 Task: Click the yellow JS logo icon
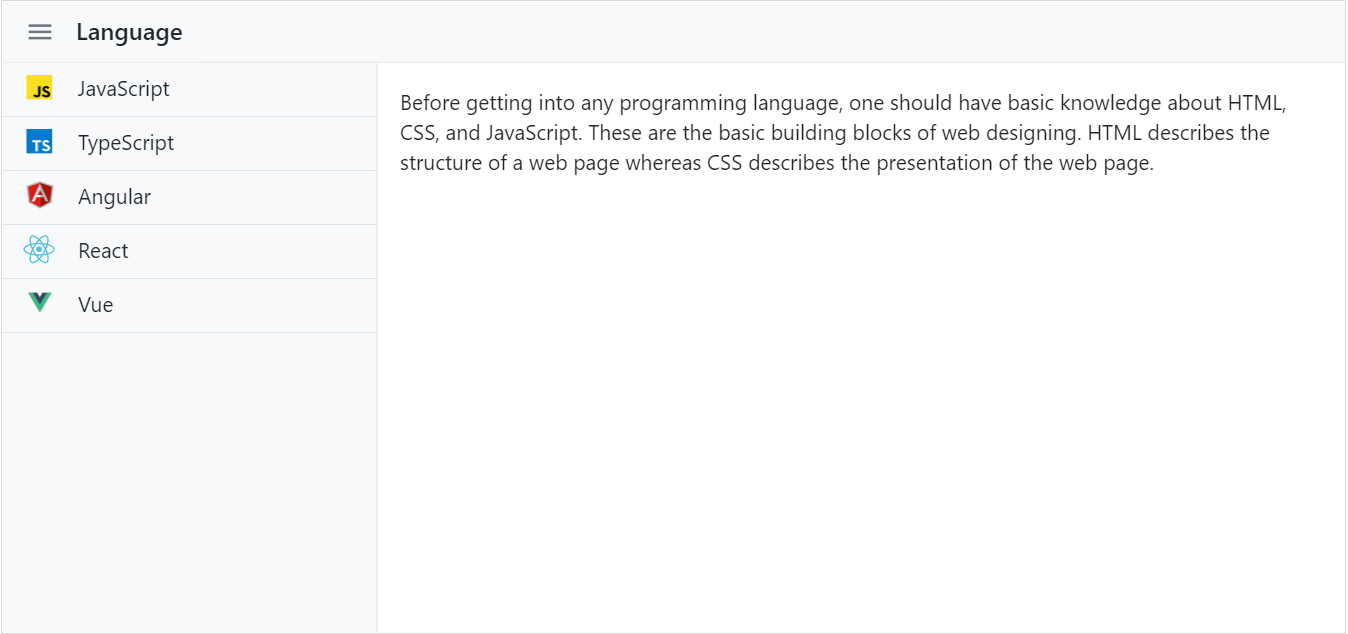click(39, 89)
